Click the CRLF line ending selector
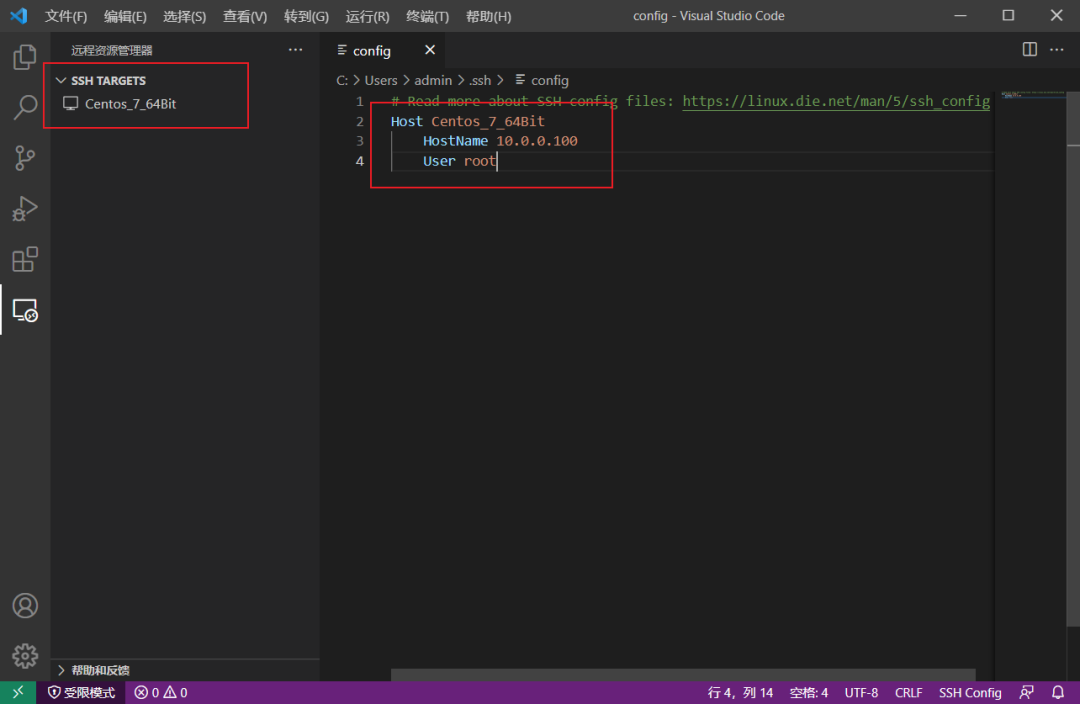The height and width of the screenshot is (704, 1080). [x=908, y=692]
